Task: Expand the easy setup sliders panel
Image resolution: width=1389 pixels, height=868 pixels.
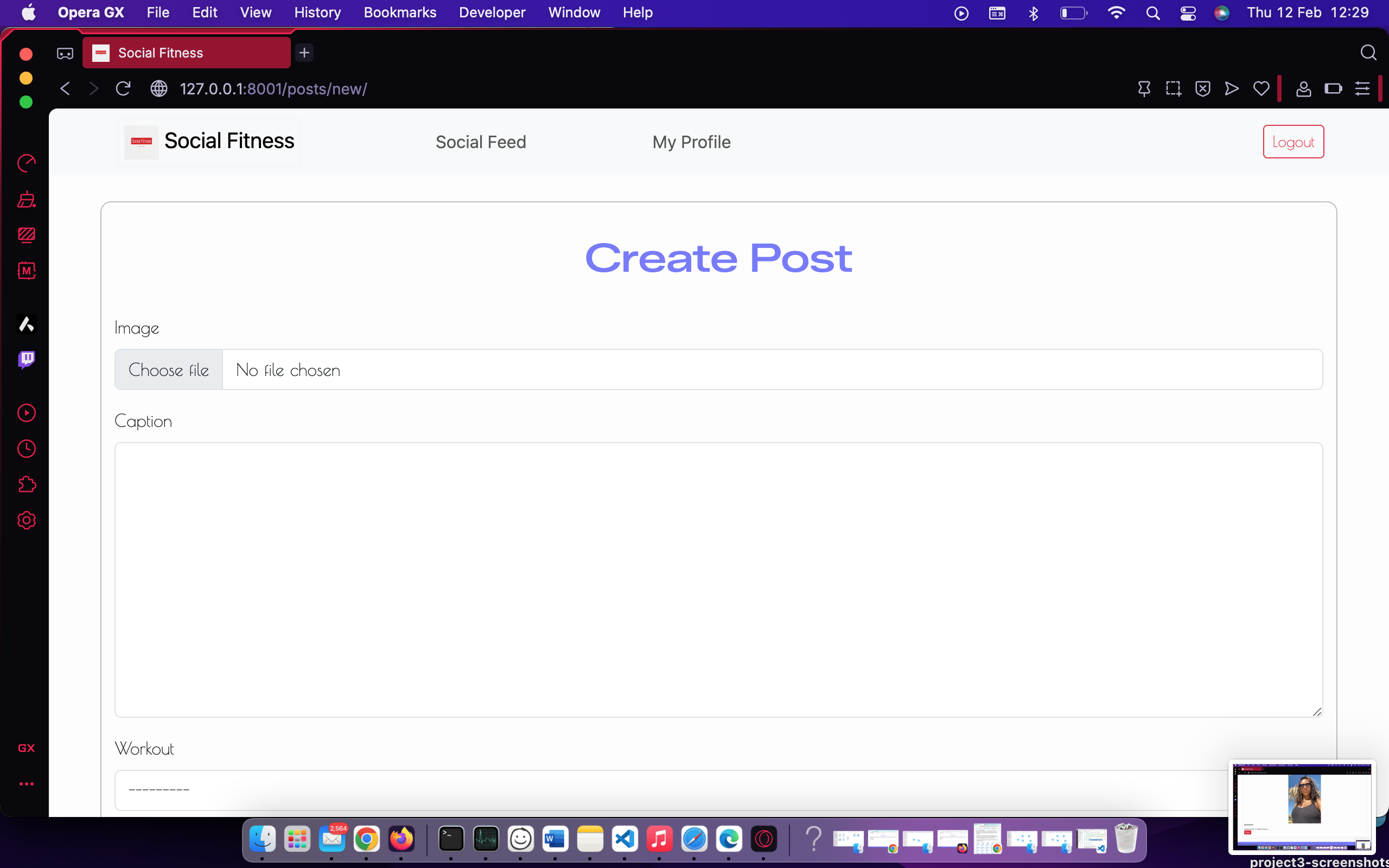Action: pyautogui.click(x=1363, y=88)
